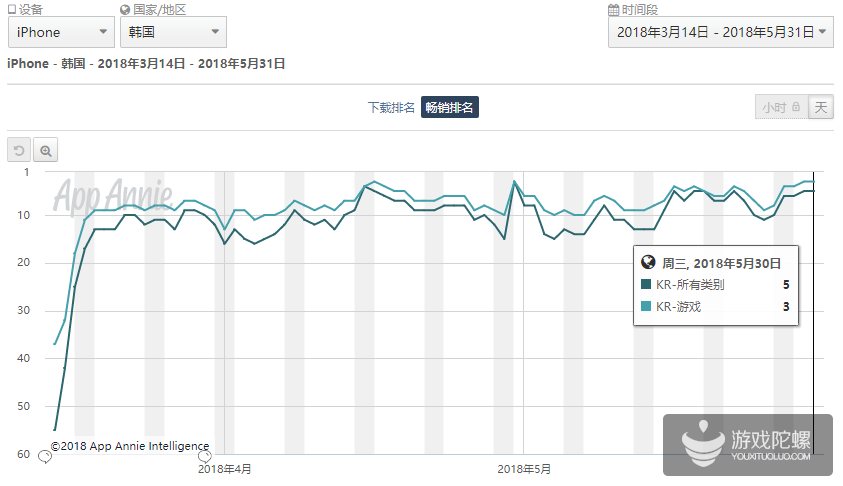Toggle the locked 小时 (hour) view

pyautogui.click(x=780, y=107)
